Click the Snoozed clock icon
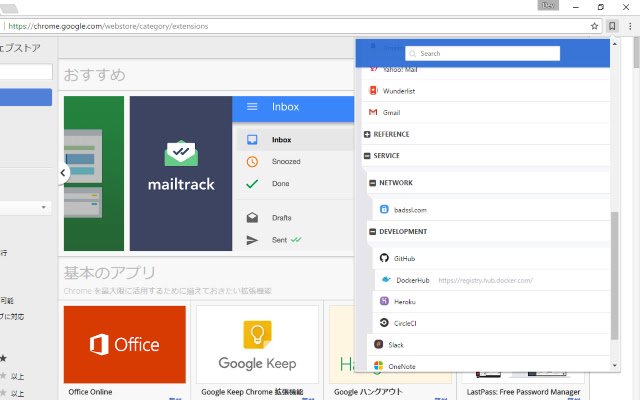 point(252,162)
